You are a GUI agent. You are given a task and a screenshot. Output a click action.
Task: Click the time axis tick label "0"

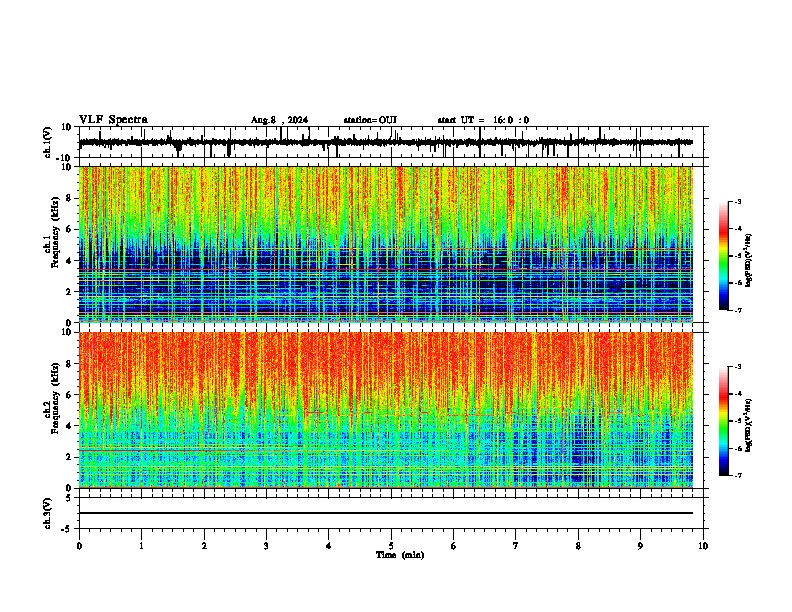(79, 546)
